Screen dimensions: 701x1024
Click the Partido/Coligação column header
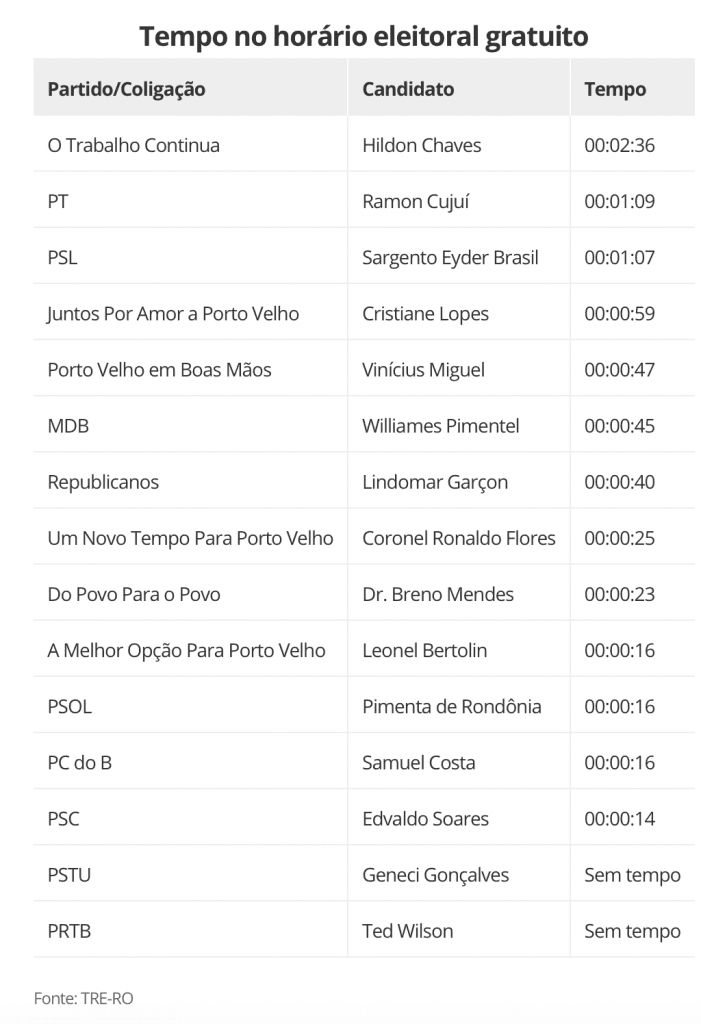click(126, 89)
